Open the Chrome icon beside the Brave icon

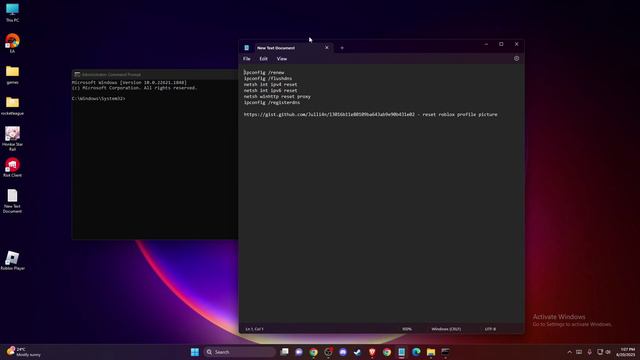point(387,352)
